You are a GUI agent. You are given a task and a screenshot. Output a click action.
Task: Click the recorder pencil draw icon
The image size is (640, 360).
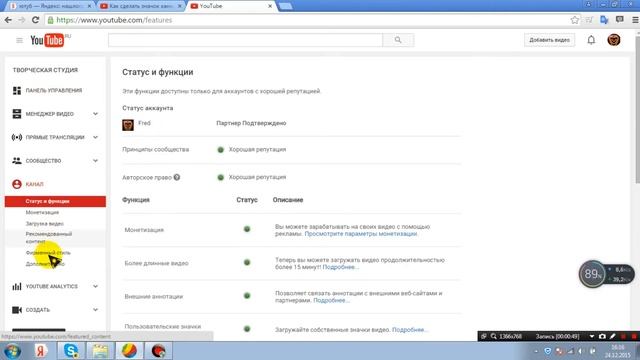pos(613,336)
